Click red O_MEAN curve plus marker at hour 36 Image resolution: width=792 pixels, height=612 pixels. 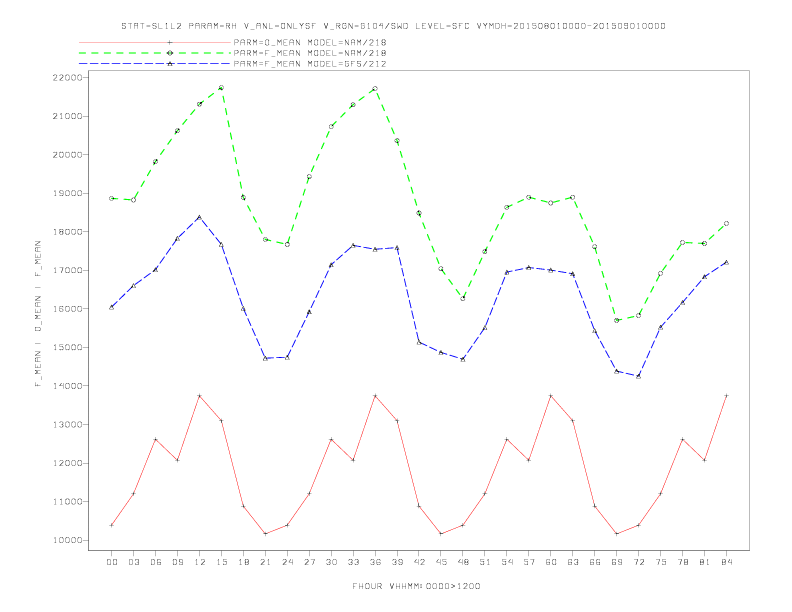(375, 396)
